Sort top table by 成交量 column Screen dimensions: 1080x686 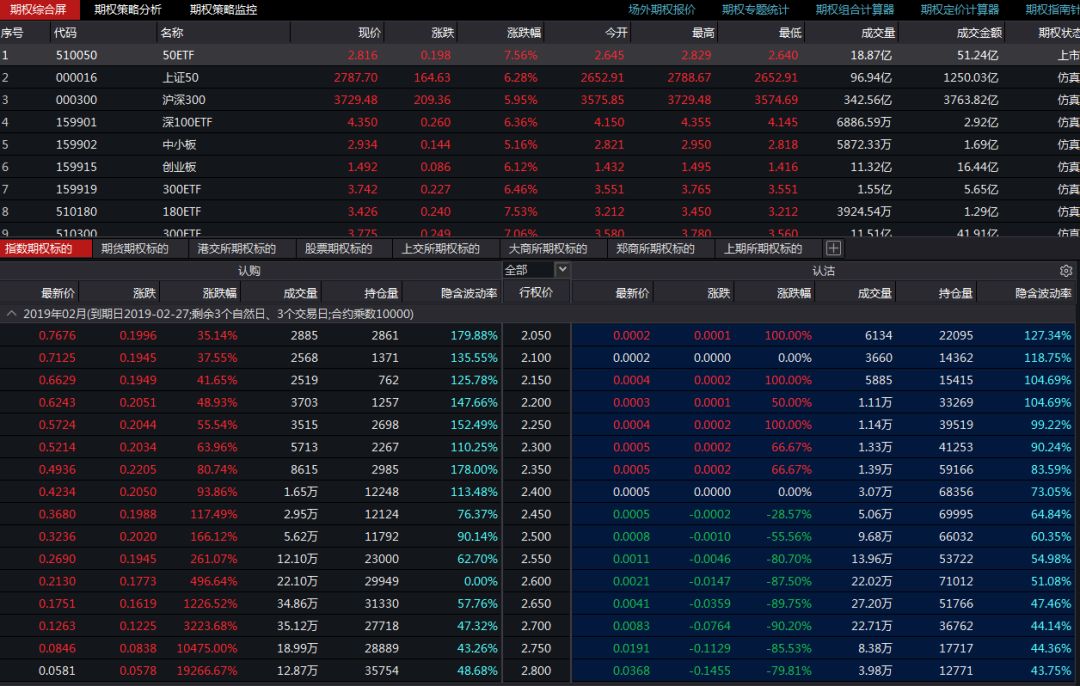[876, 33]
